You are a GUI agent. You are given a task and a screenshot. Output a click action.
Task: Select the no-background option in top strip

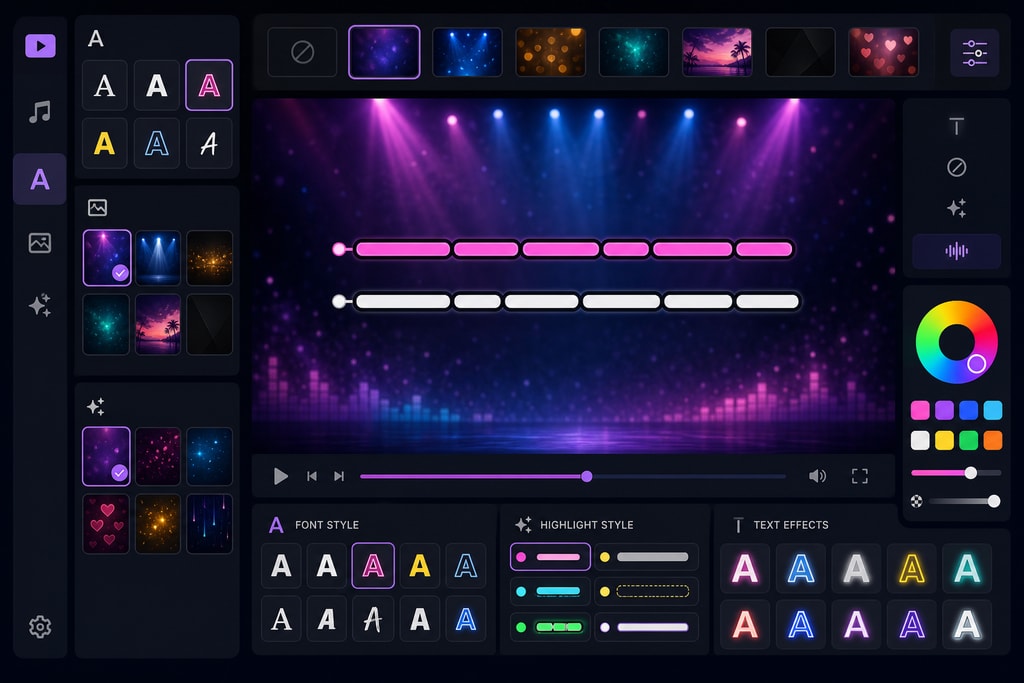pos(302,52)
